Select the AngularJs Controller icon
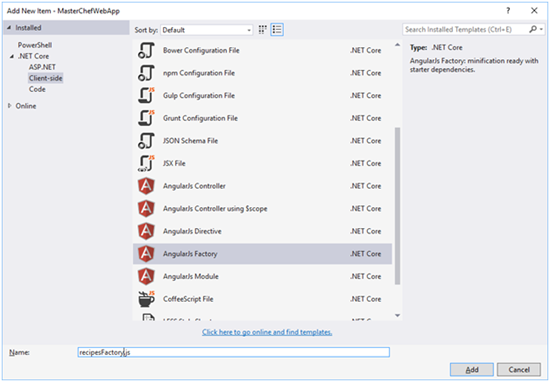Viewport: 550px width, 382px height. [x=146, y=186]
